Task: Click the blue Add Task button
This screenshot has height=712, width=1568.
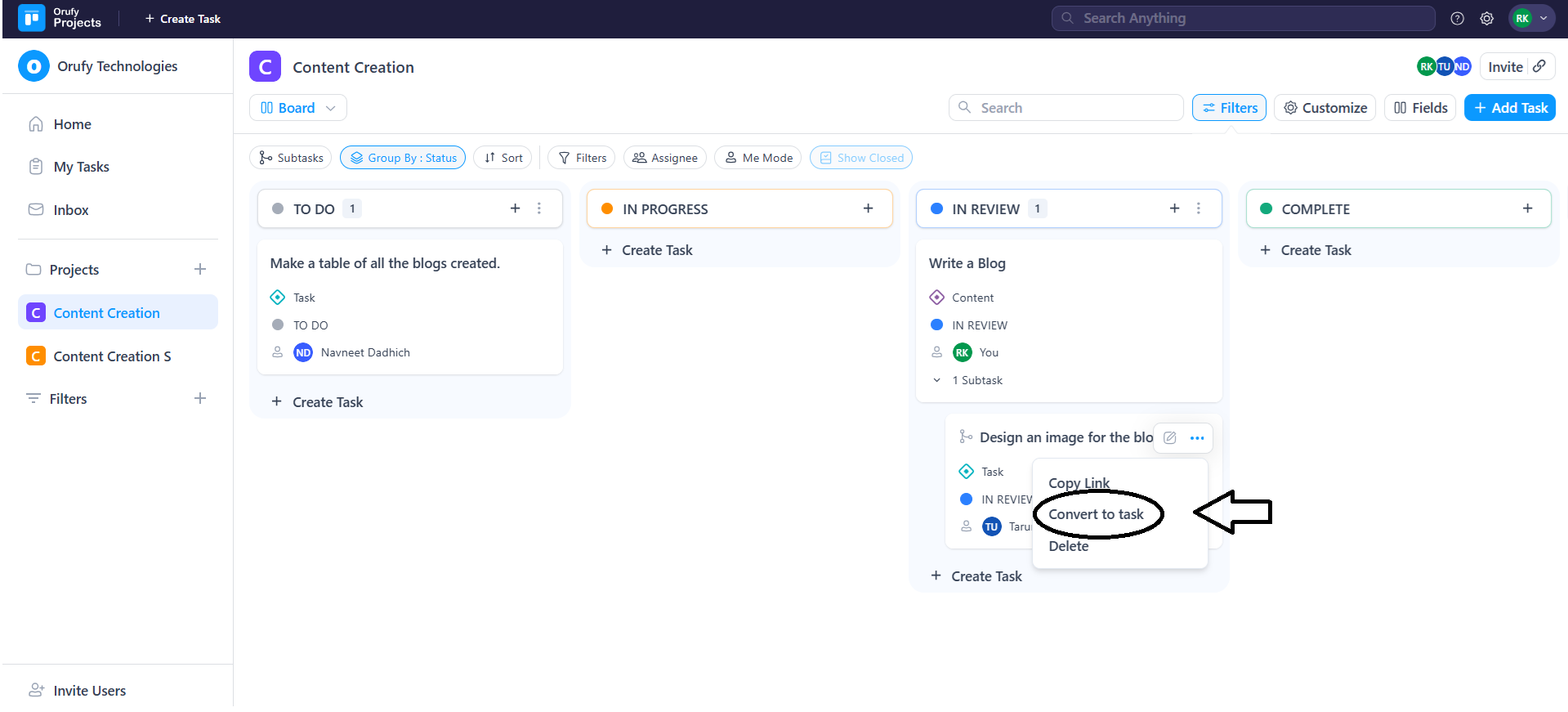Action: click(1509, 108)
